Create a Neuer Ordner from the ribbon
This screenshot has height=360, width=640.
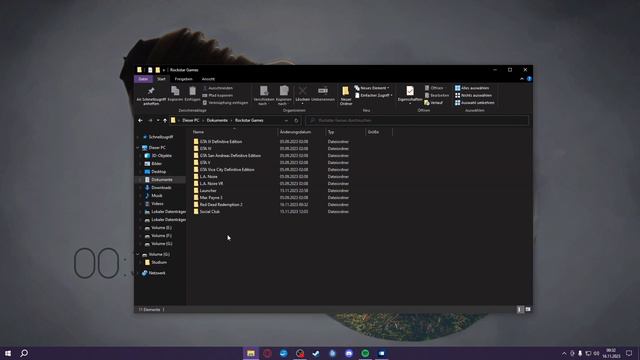click(x=346, y=96)
